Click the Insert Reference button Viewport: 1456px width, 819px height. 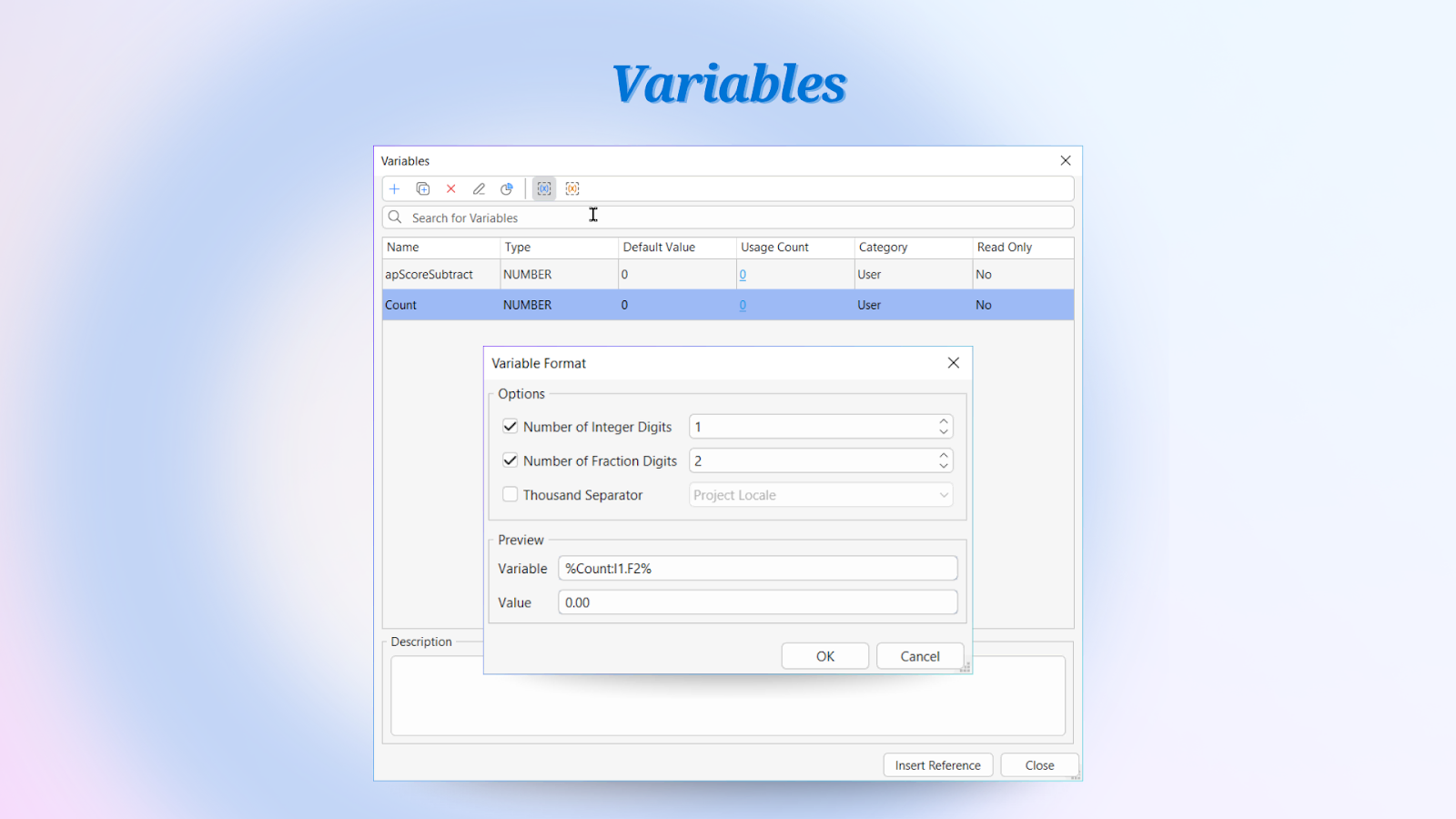pyautogui.click(x=937, y=764)
